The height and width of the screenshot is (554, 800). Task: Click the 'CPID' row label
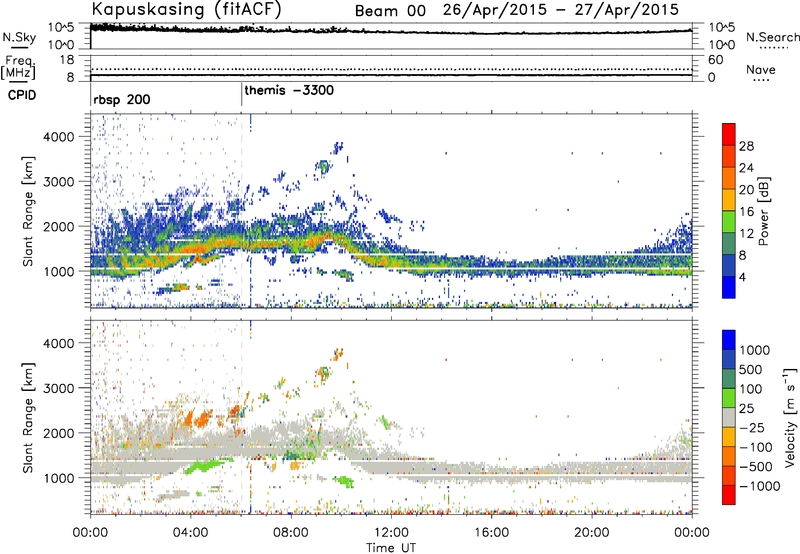(21, 95)
